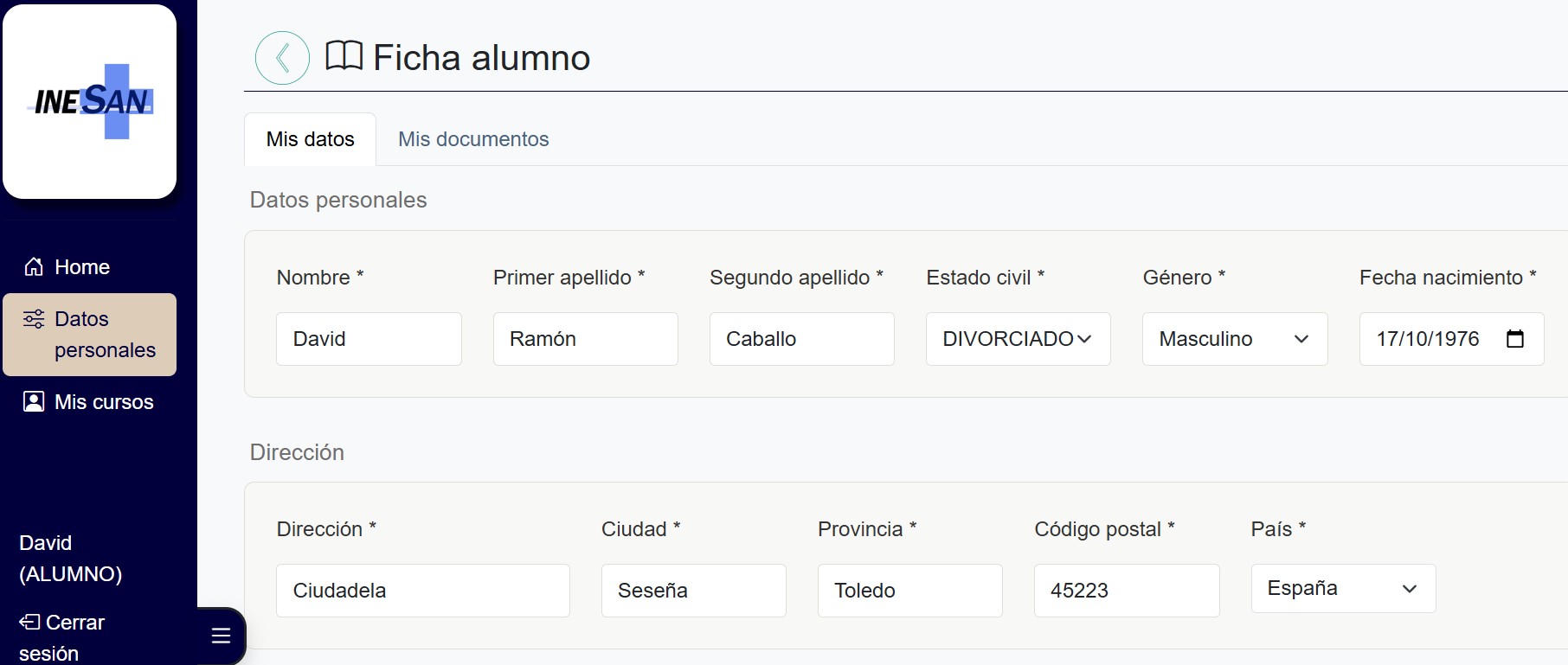Click the back arrow circle button
1568x665 pixels.
[282, 58]
